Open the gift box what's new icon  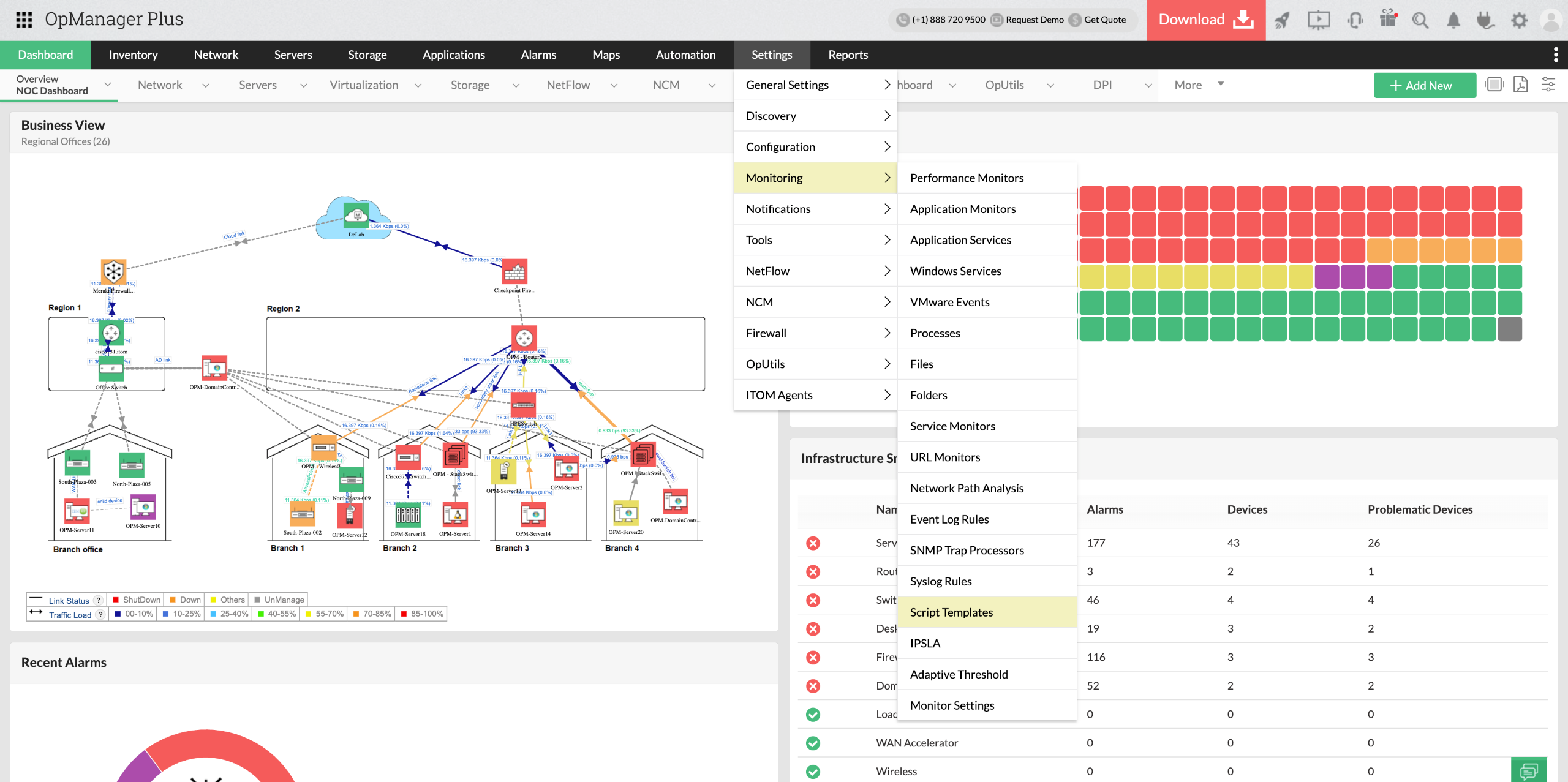(1388, 19)
